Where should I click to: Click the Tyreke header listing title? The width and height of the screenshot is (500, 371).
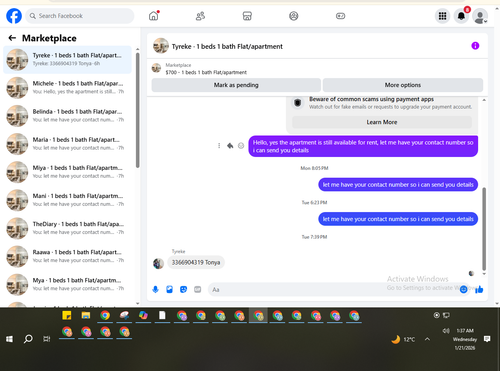(x=227, y=46)
